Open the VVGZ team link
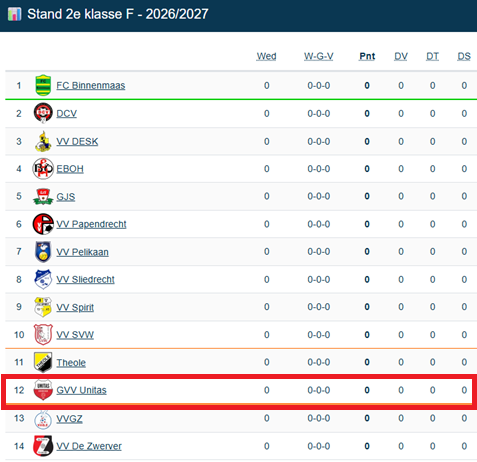Viewport: 477px width, 462px height. click(x=69, y=418)
